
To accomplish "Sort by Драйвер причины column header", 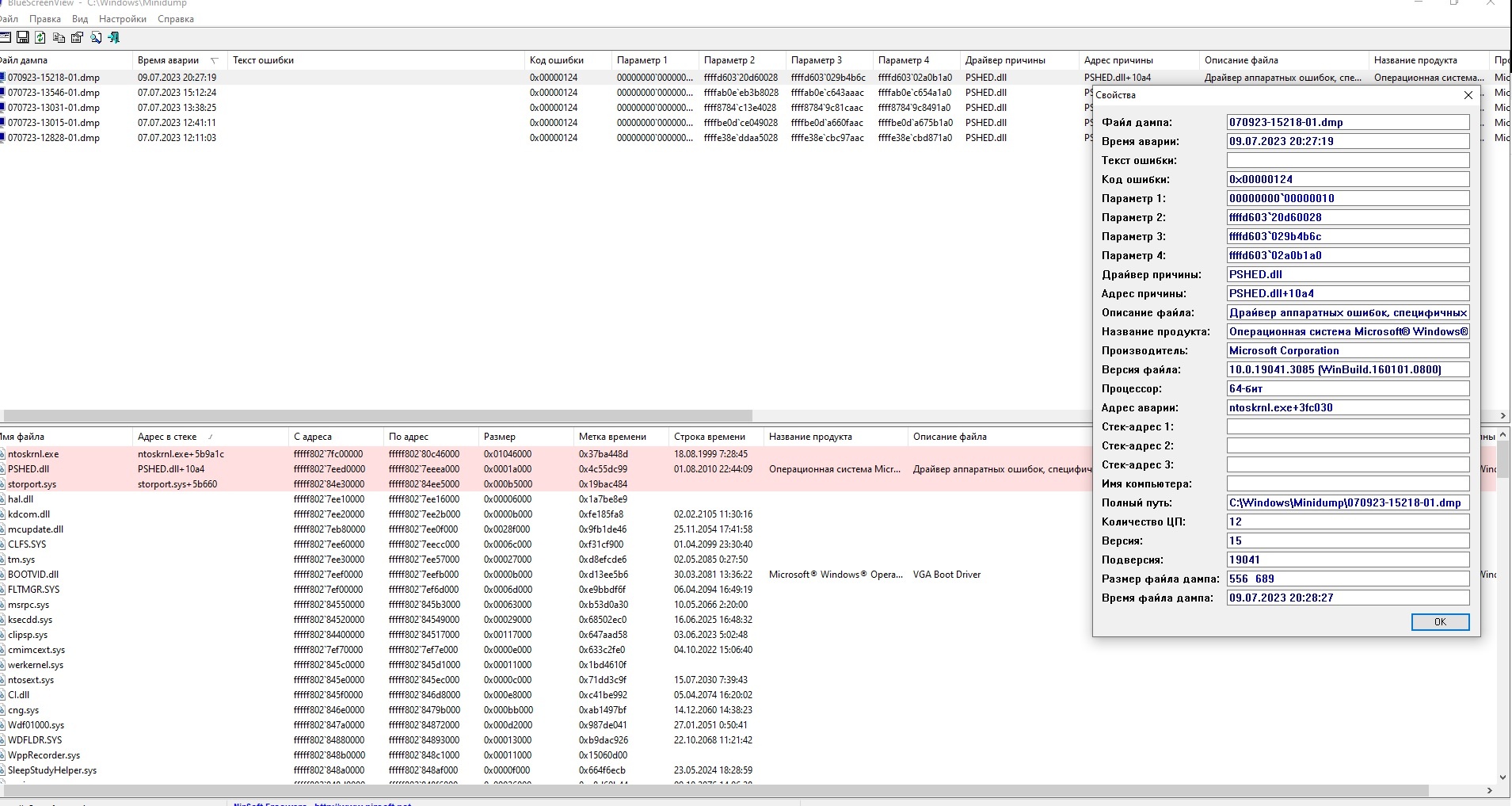I will 1019,60.
